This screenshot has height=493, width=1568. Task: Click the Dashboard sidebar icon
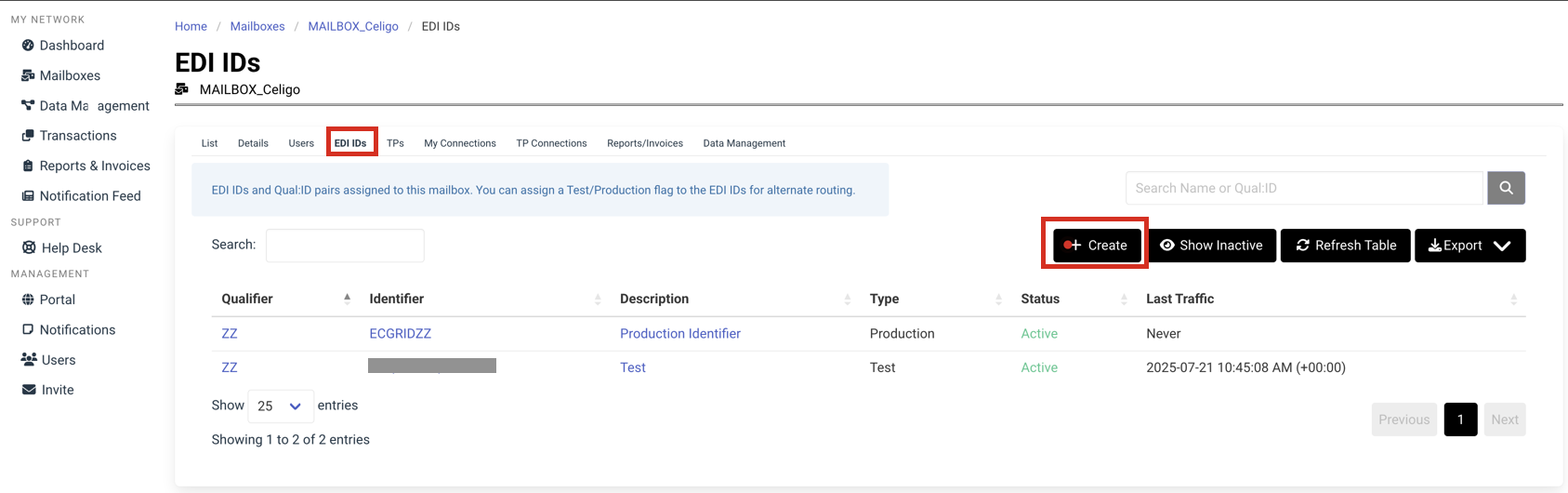pos(28,45)
